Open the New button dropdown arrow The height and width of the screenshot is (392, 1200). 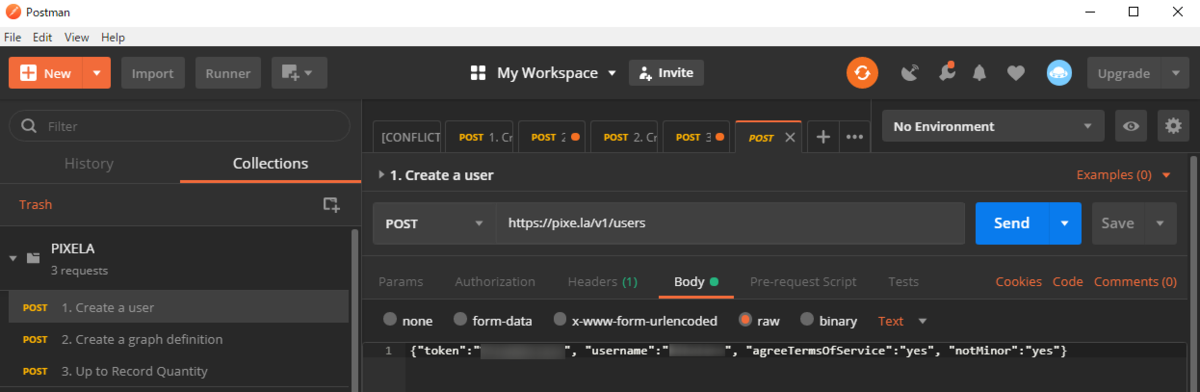96,73
